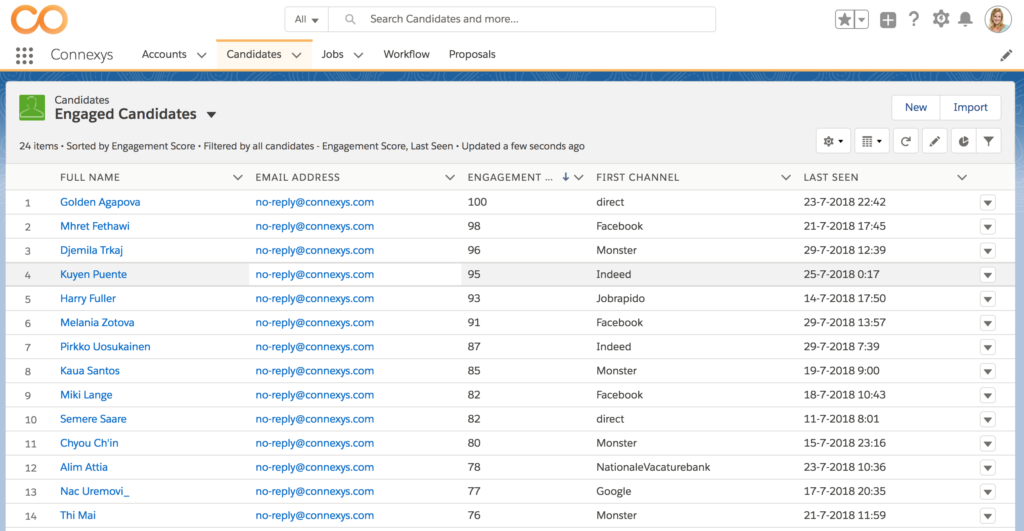
Task: Open Pirkko Uosukainen's record
Action: [x=105, y=347]
